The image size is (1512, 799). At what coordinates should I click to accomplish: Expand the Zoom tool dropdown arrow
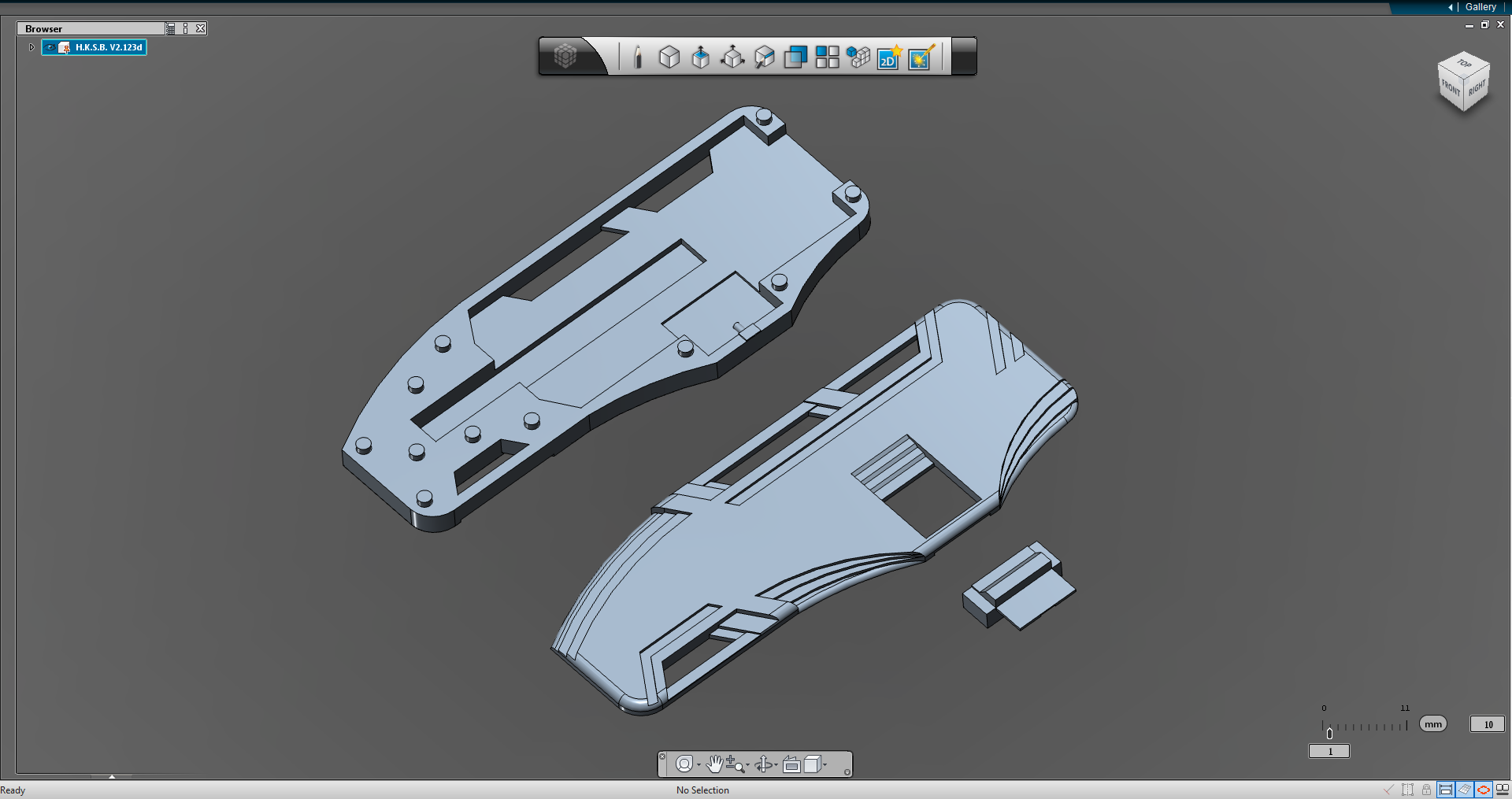[747, 765]
